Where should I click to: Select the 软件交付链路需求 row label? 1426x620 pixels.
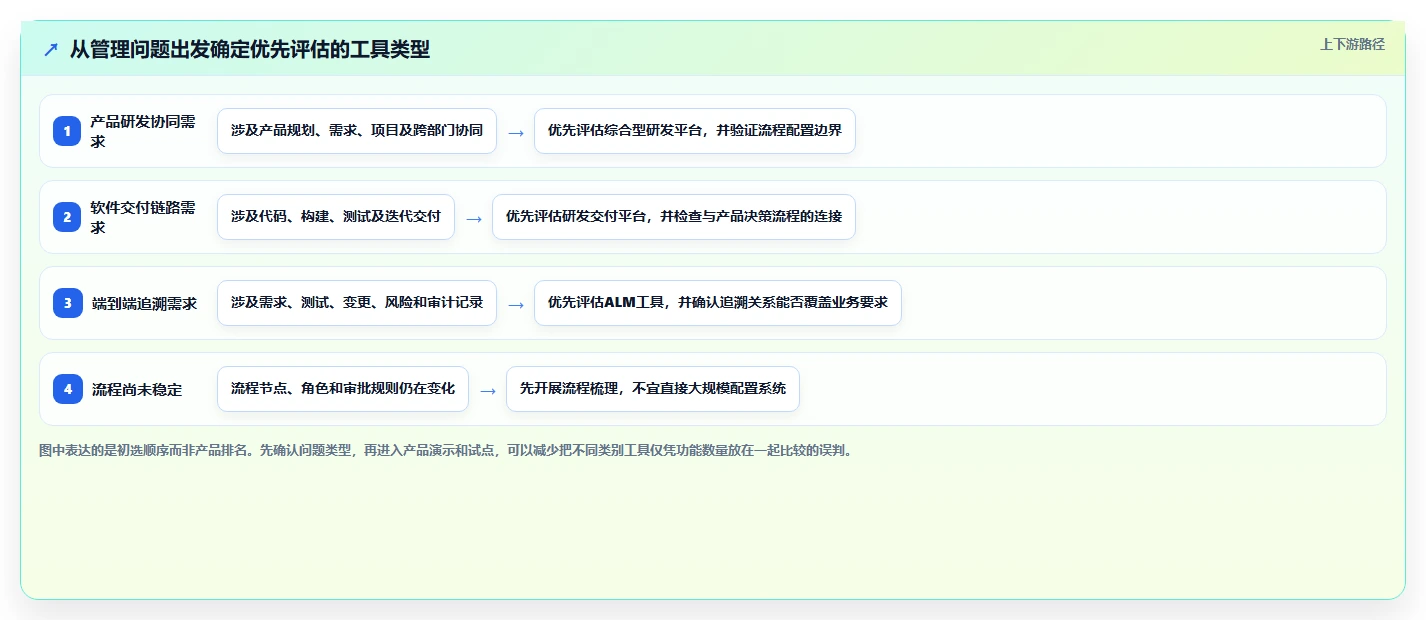[x=143, y=217]
